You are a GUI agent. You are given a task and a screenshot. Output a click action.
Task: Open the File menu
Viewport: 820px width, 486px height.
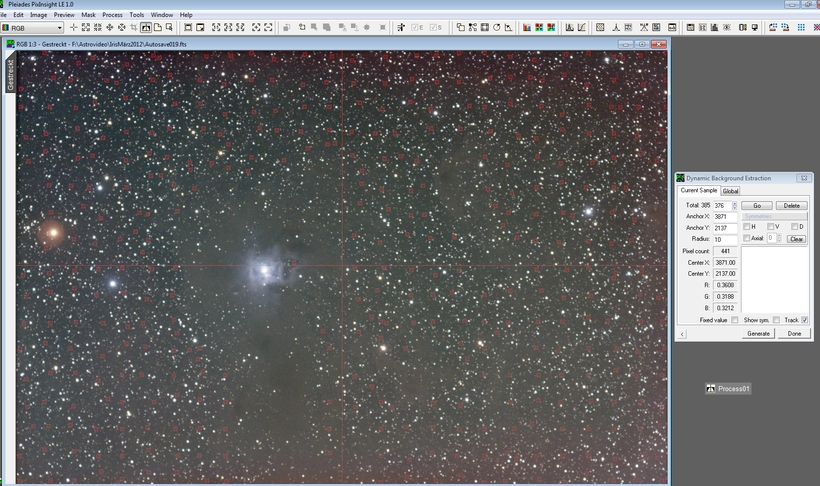click(x=3, y=15)
